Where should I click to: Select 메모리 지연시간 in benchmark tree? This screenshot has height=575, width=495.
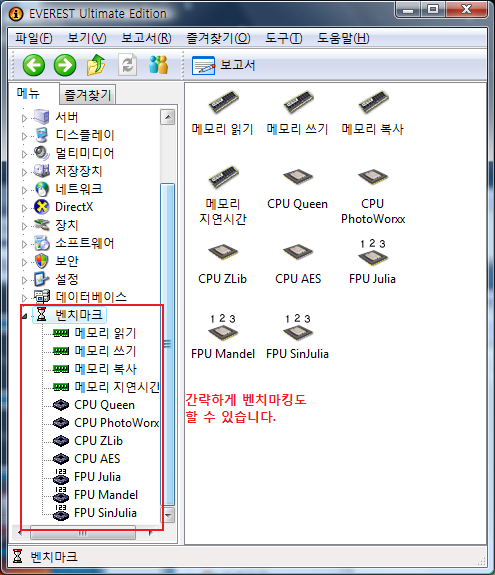click(117, 387)
